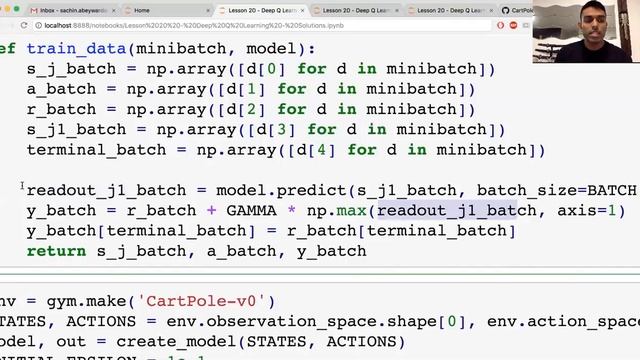Click the r_batch assignment line
The height and width of the screenshot is (360, 640).
click(x=251, y=110)
